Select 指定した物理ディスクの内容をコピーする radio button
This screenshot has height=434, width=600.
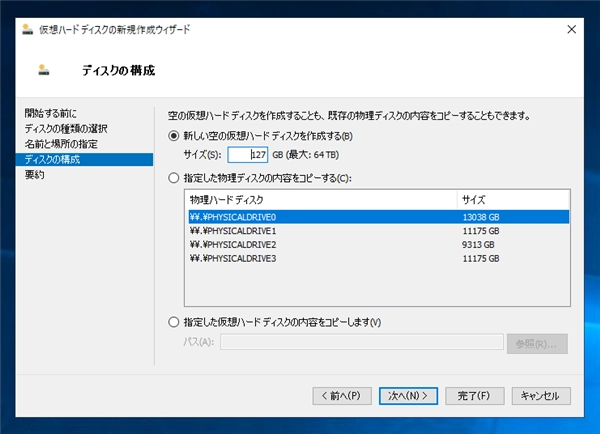point(174,178)
